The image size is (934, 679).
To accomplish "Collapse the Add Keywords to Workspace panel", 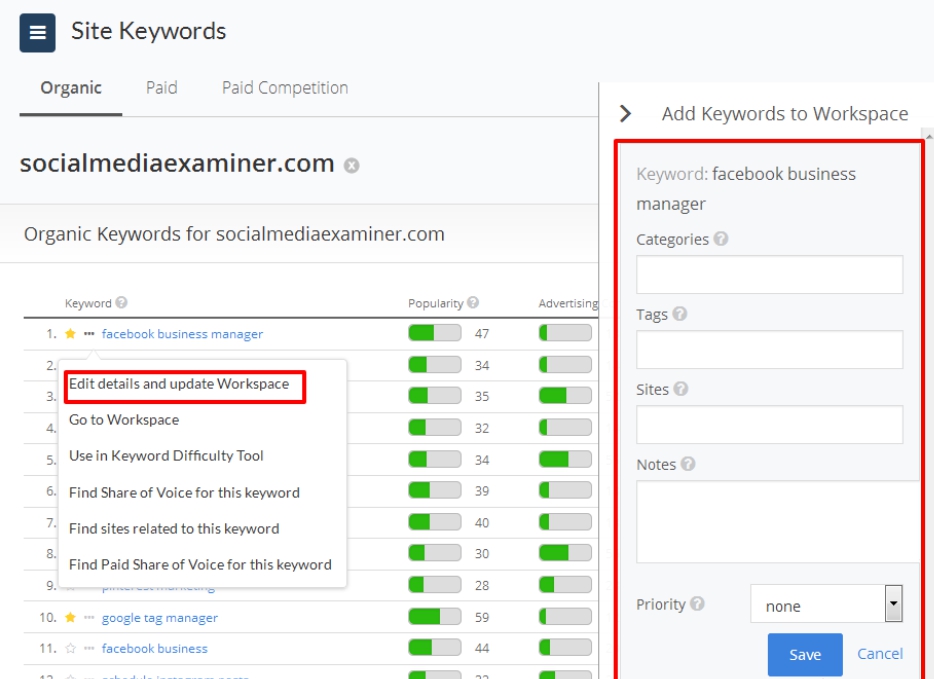I will [625, 113].
